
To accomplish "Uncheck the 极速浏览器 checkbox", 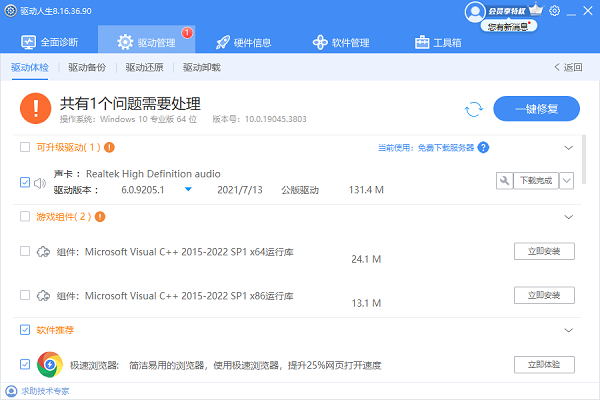I will coord(25,364).
